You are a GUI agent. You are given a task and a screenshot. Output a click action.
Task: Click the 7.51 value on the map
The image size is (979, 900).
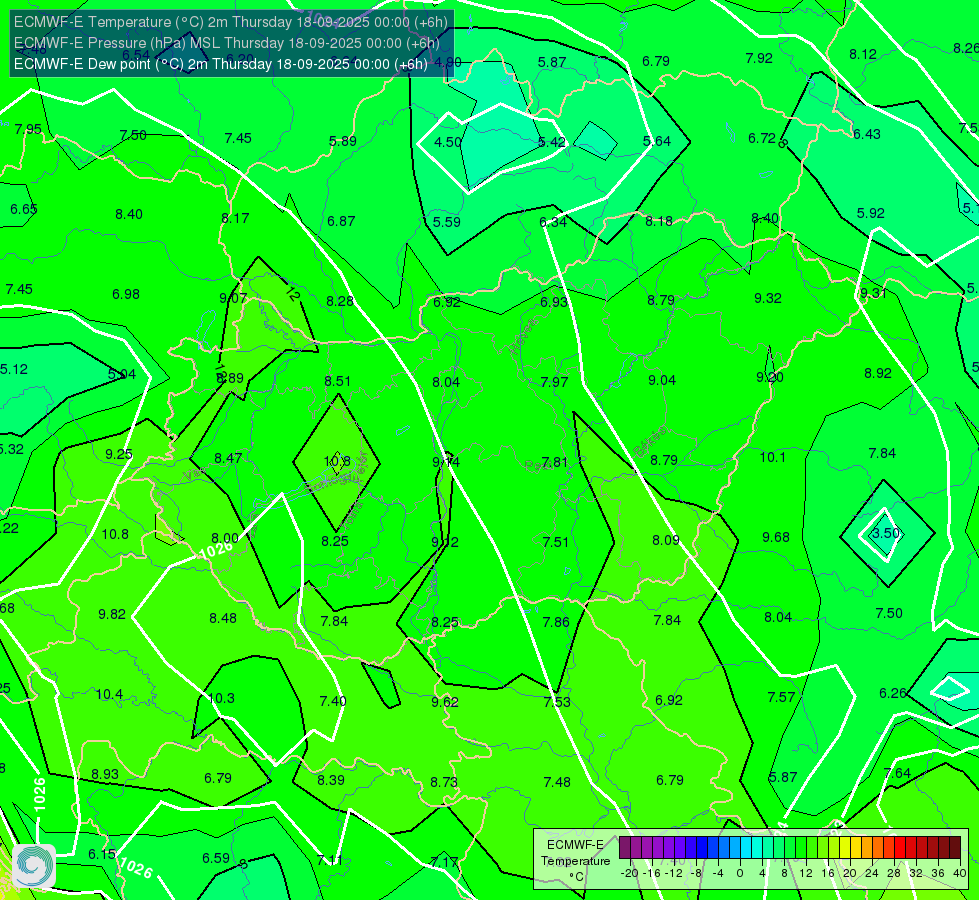tap(556, 541)
